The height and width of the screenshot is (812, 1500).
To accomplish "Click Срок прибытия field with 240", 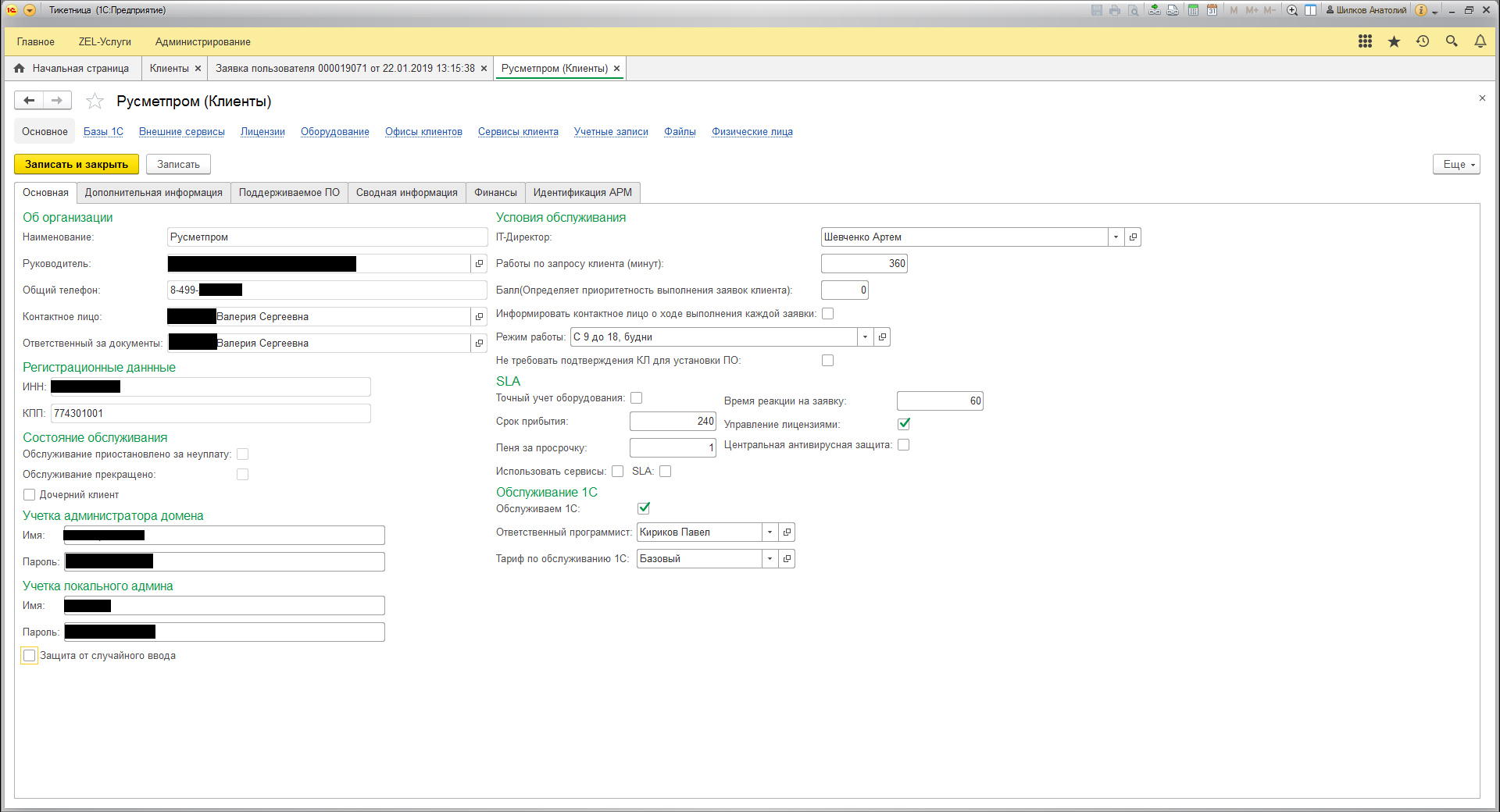I will tap(673, 422).
